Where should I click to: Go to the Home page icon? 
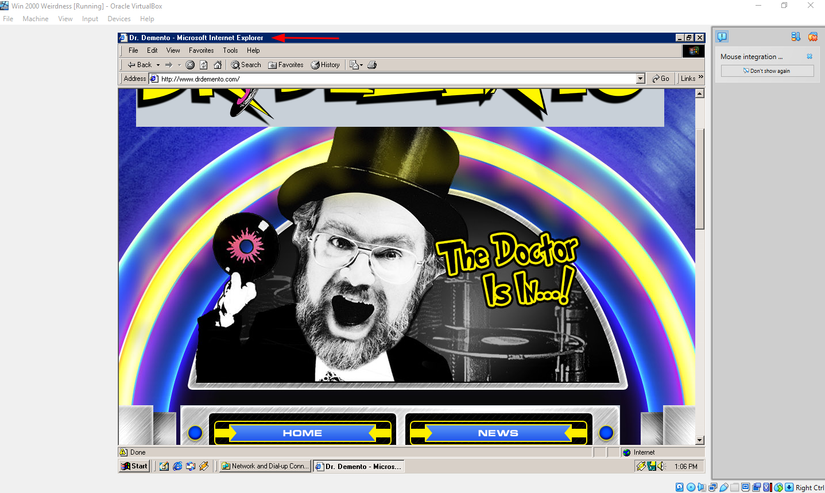217,65
